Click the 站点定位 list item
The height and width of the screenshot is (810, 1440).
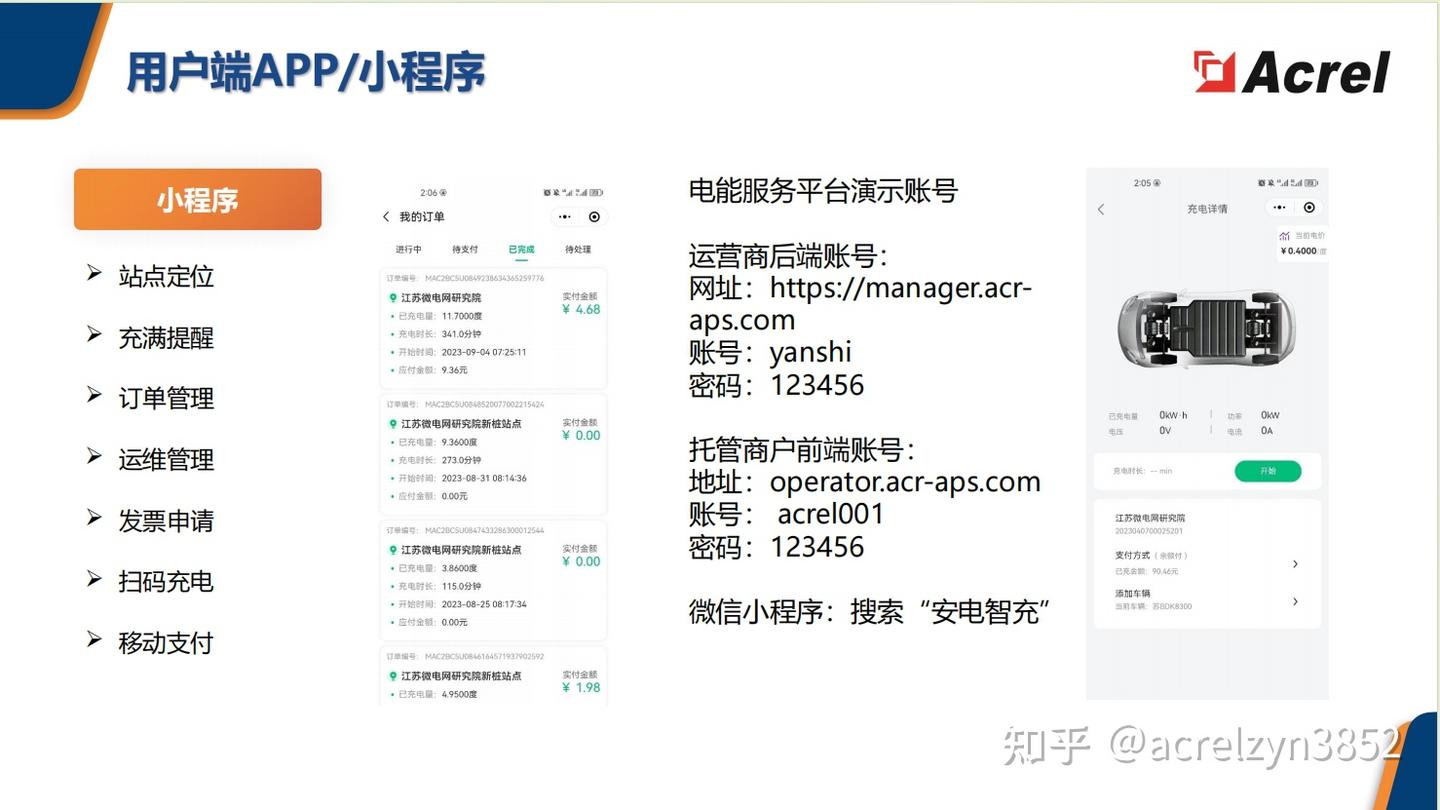click(166, 276)
